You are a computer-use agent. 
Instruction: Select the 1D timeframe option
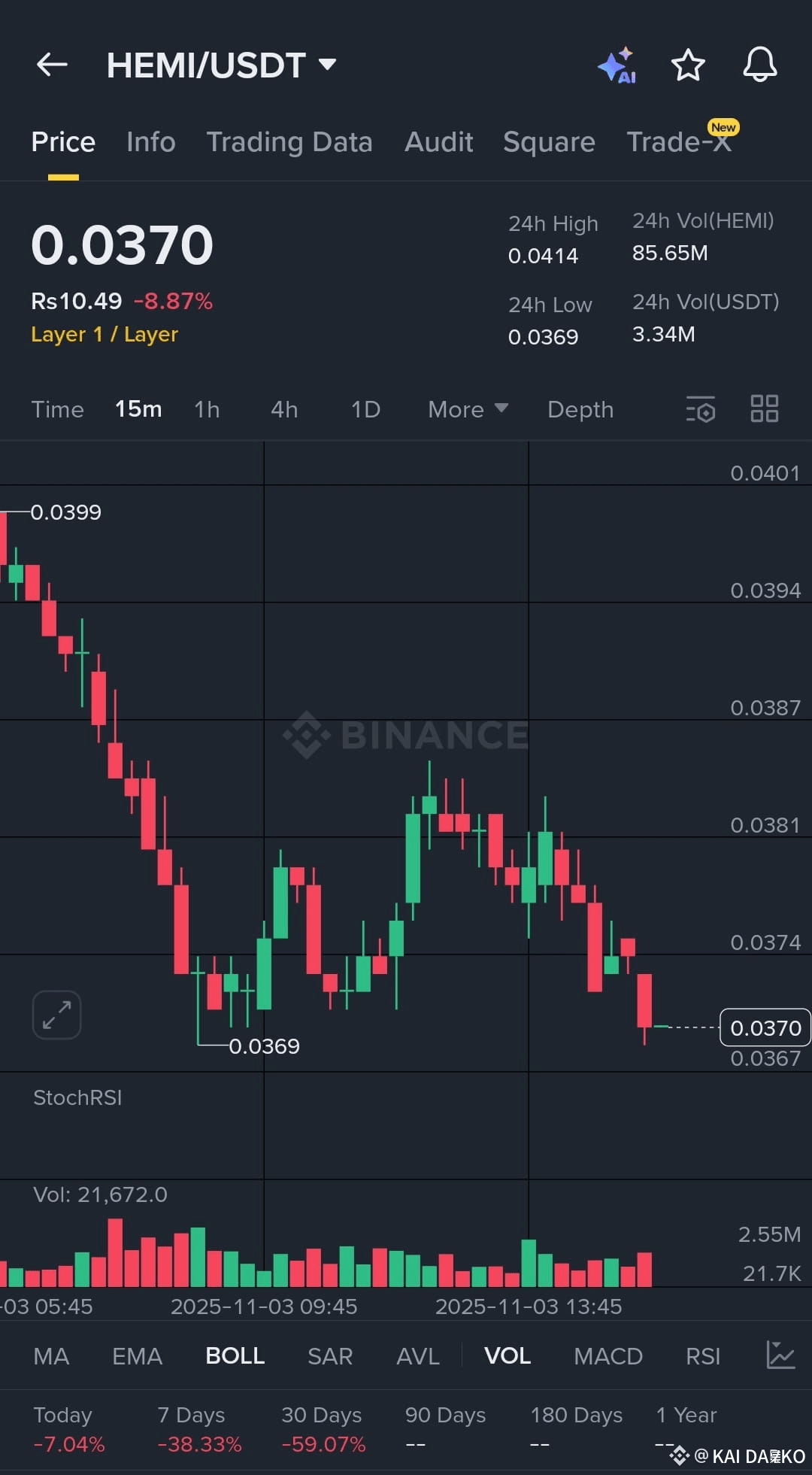click(365, 409)
